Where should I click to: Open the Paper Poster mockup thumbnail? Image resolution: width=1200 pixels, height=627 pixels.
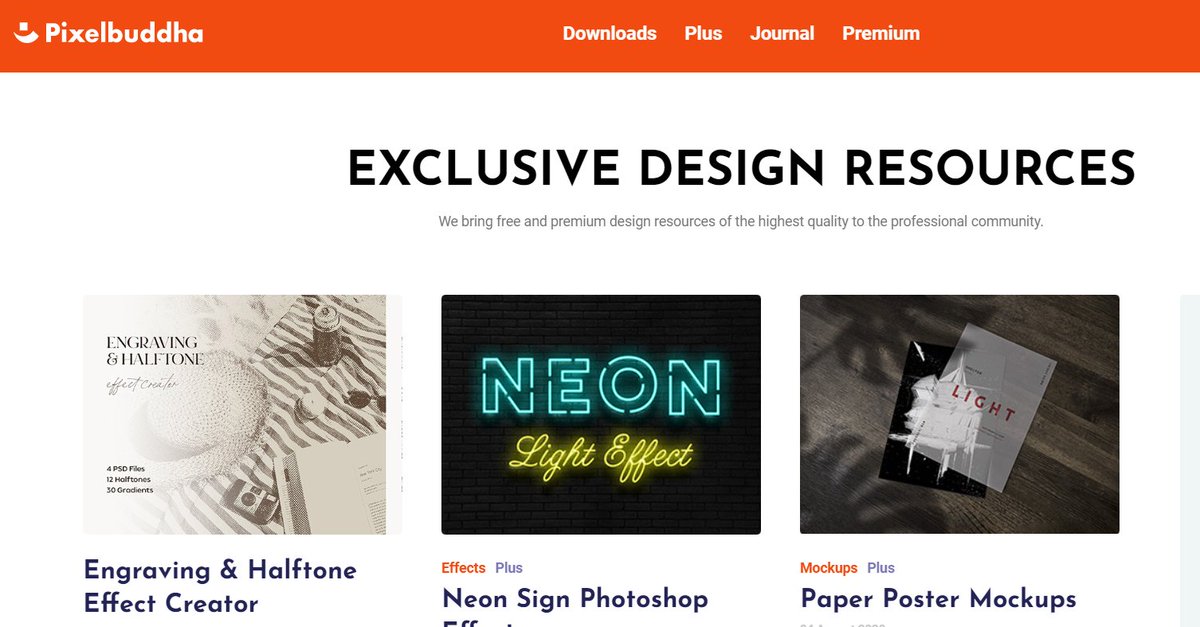pyautogui.click(x=960, y=414)
